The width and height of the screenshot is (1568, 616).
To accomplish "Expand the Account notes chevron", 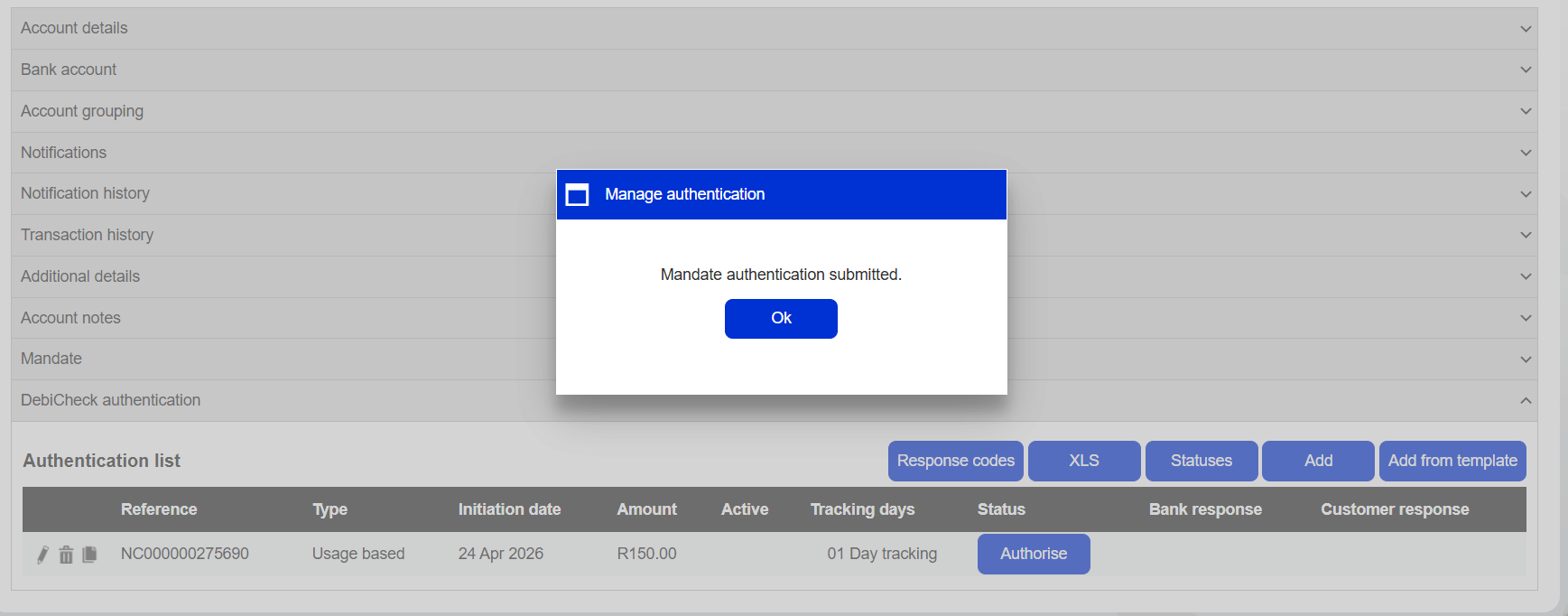I will pyautogui.click(x=1526, y=318).
